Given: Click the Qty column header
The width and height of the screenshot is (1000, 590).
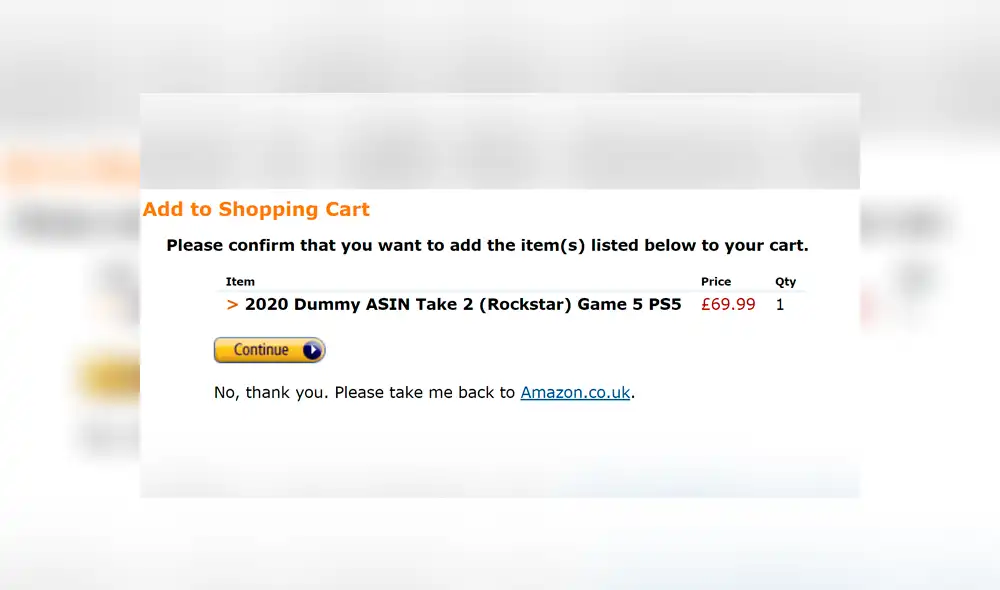Looking at the screenshot, I should pyautogui.click(x=785, y=282).
